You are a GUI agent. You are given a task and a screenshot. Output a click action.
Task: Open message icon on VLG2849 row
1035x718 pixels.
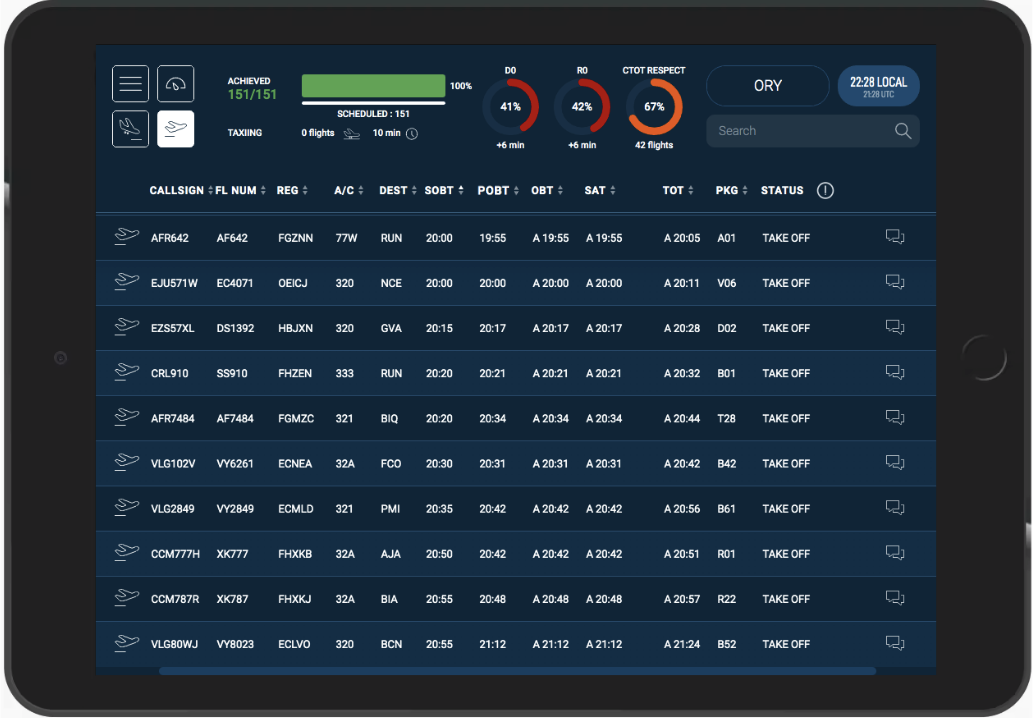pos(895,508)
